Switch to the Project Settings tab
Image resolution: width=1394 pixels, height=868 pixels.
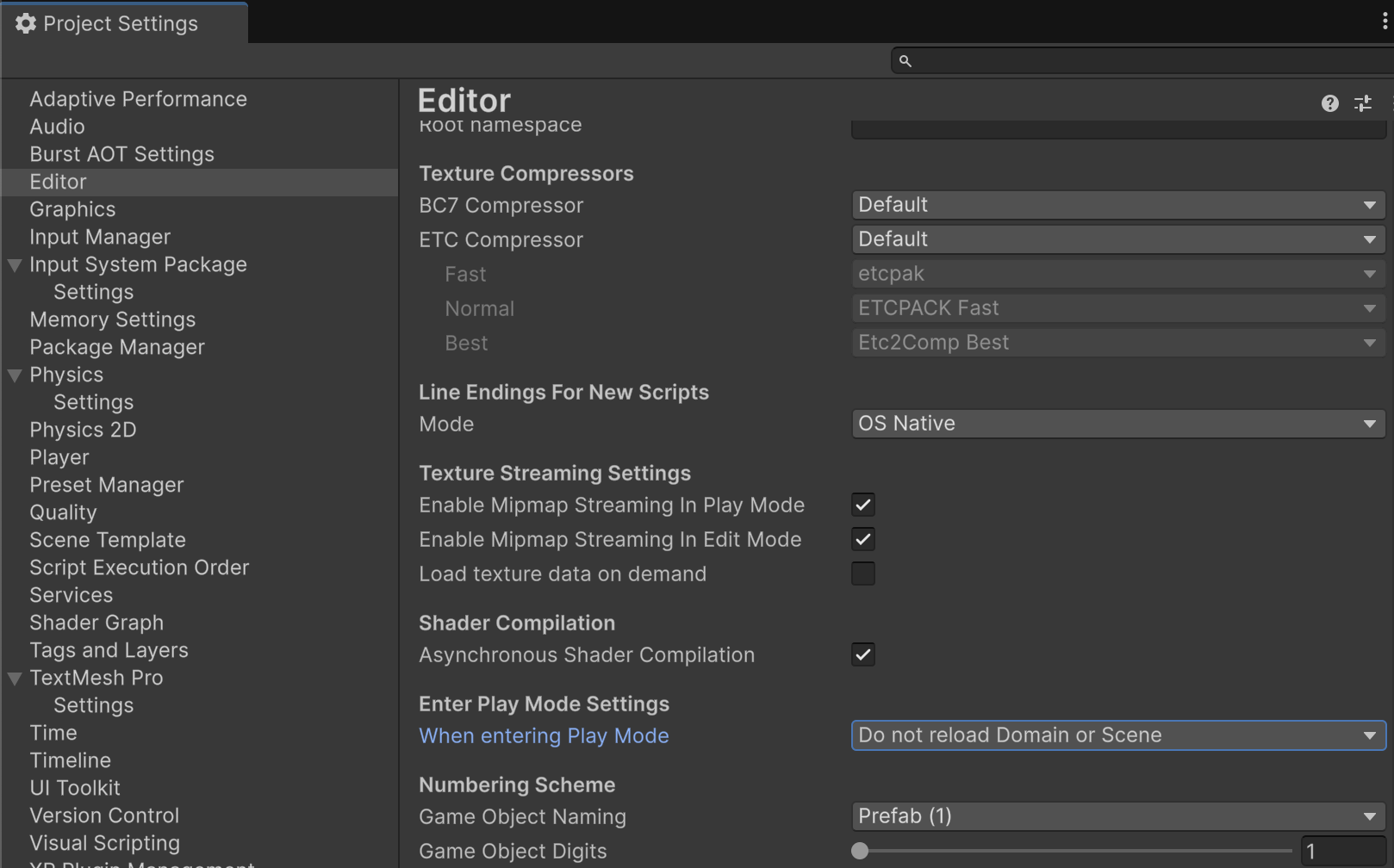[x=121, y=24]
